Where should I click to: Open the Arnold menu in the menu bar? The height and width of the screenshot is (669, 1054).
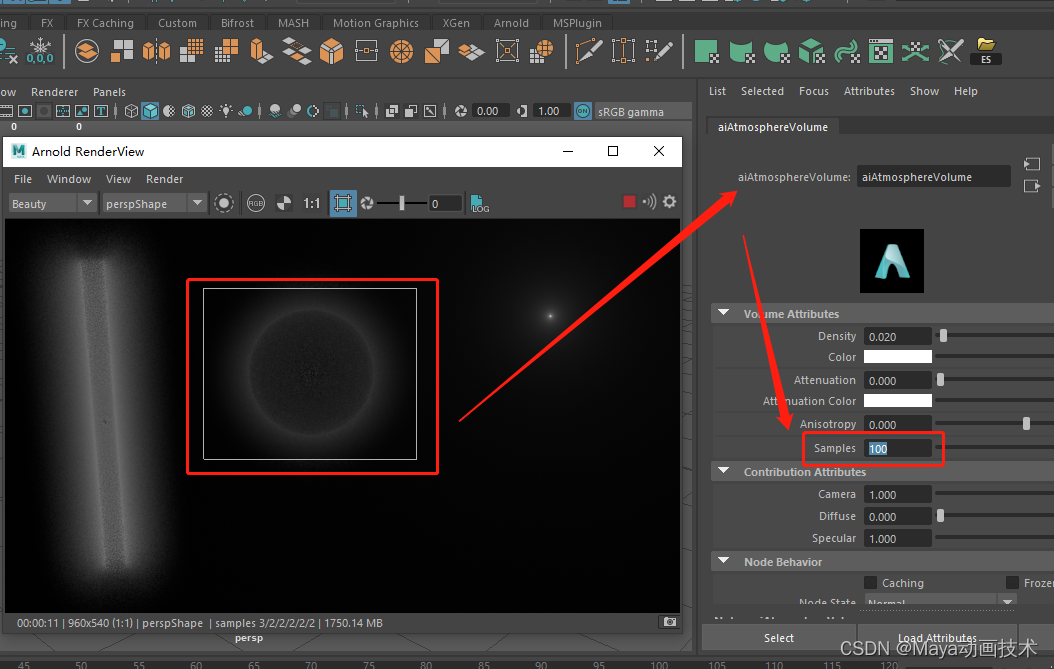coord(511,22)
